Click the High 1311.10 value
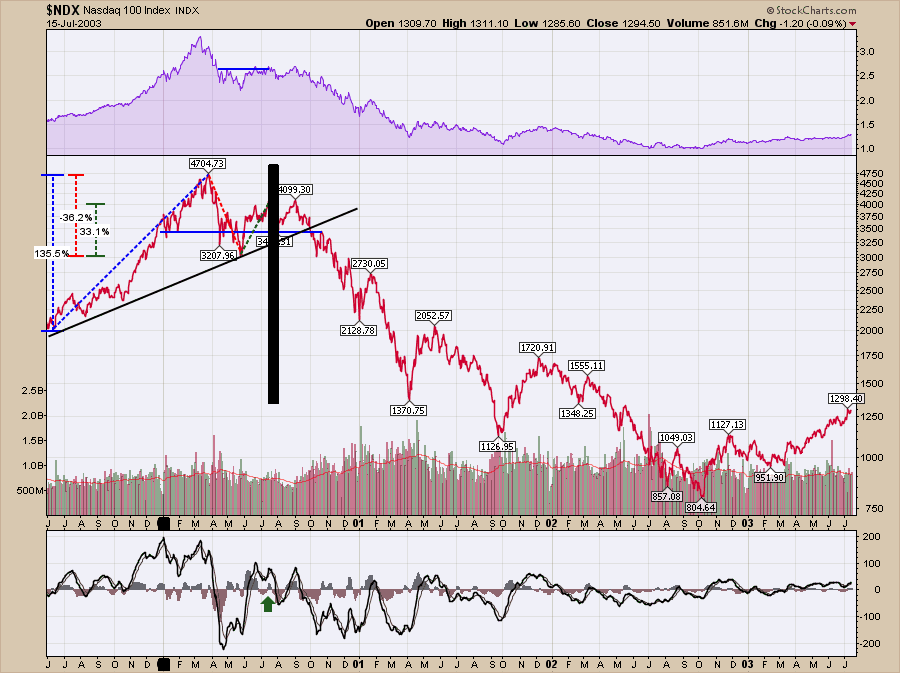Screen dimensions: 900x673 click(476, 24)
